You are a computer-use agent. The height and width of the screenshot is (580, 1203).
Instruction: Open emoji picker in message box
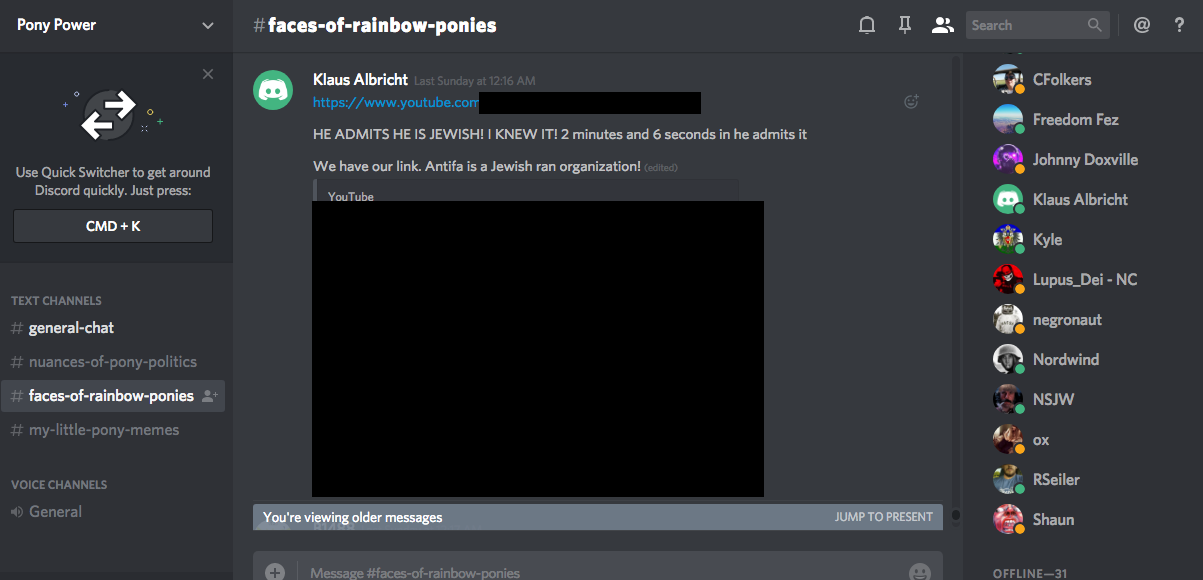919,572
